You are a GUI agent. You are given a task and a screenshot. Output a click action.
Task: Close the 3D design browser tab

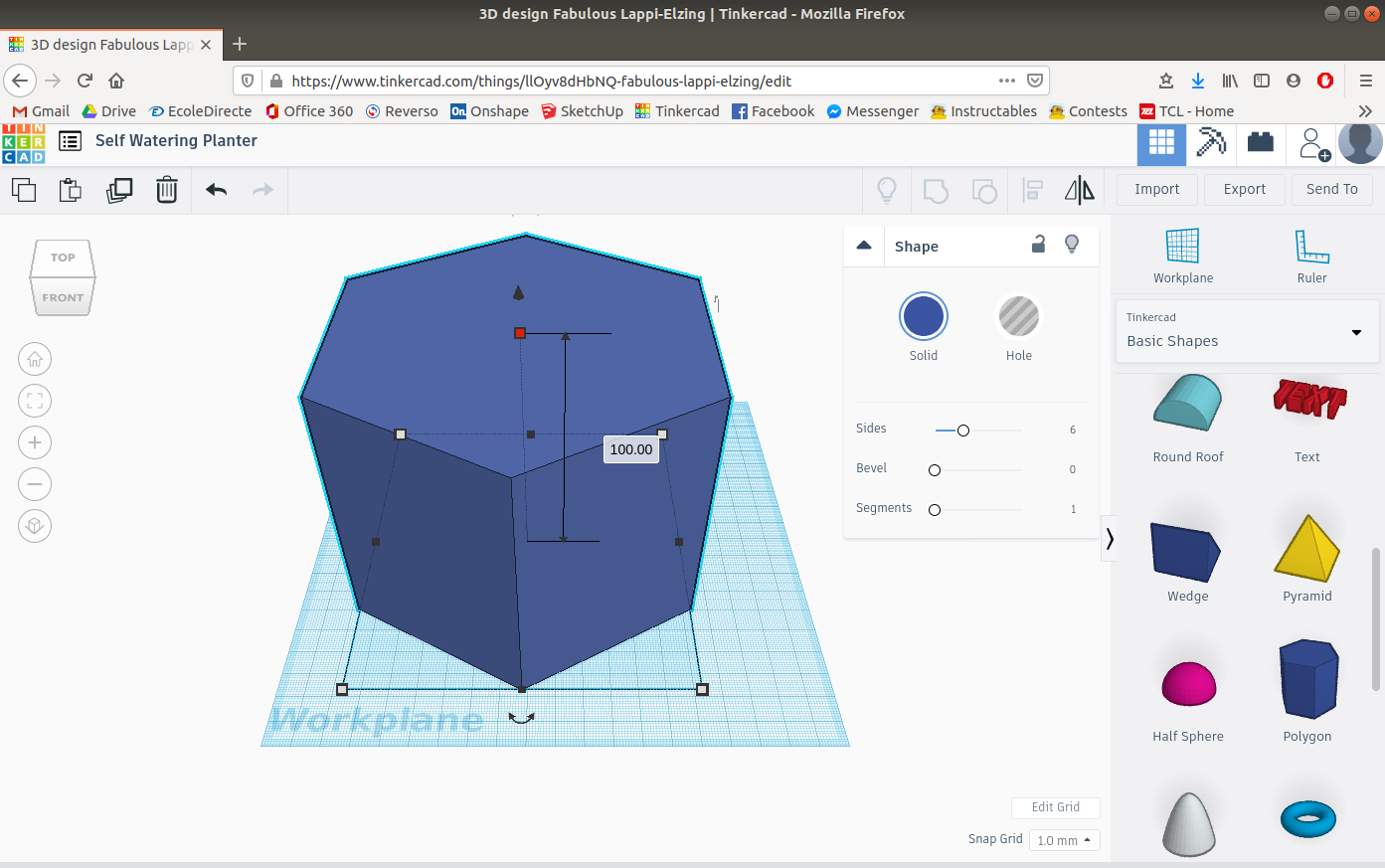pos(206,45)
